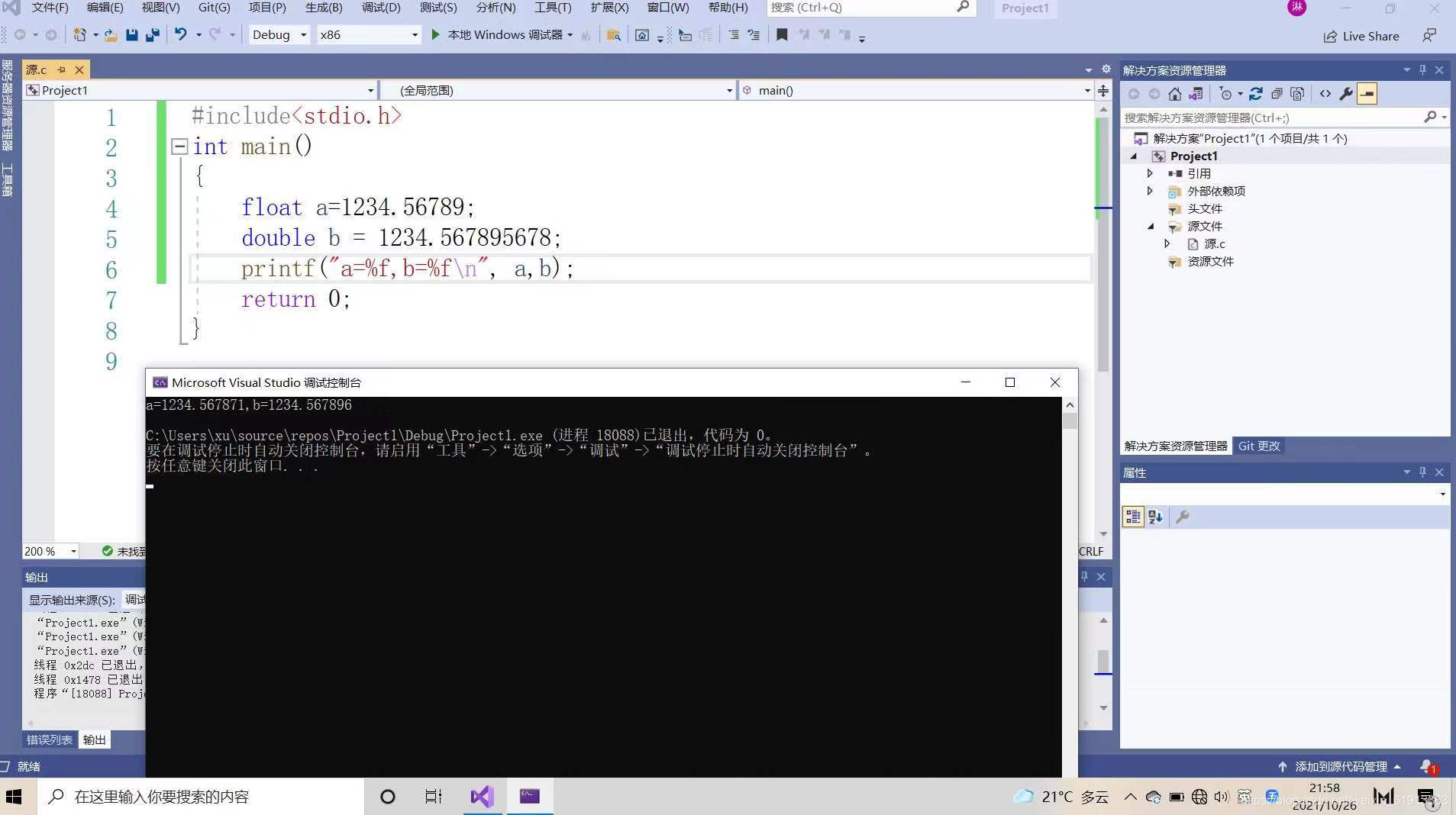
Task: Open the 生成(B) build menu
Action: [x=324, y=8]
